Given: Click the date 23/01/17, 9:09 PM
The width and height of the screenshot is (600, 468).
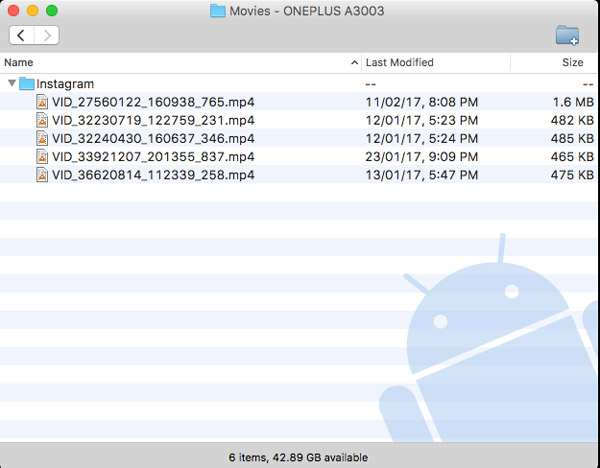Looking at the screenshot, I should point(422,157).
